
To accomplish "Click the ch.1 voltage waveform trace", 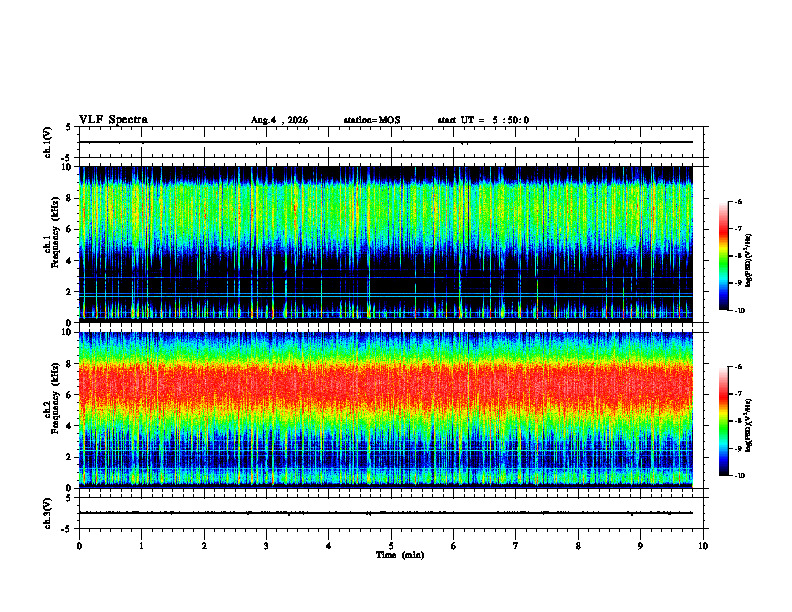I will 386,142.
